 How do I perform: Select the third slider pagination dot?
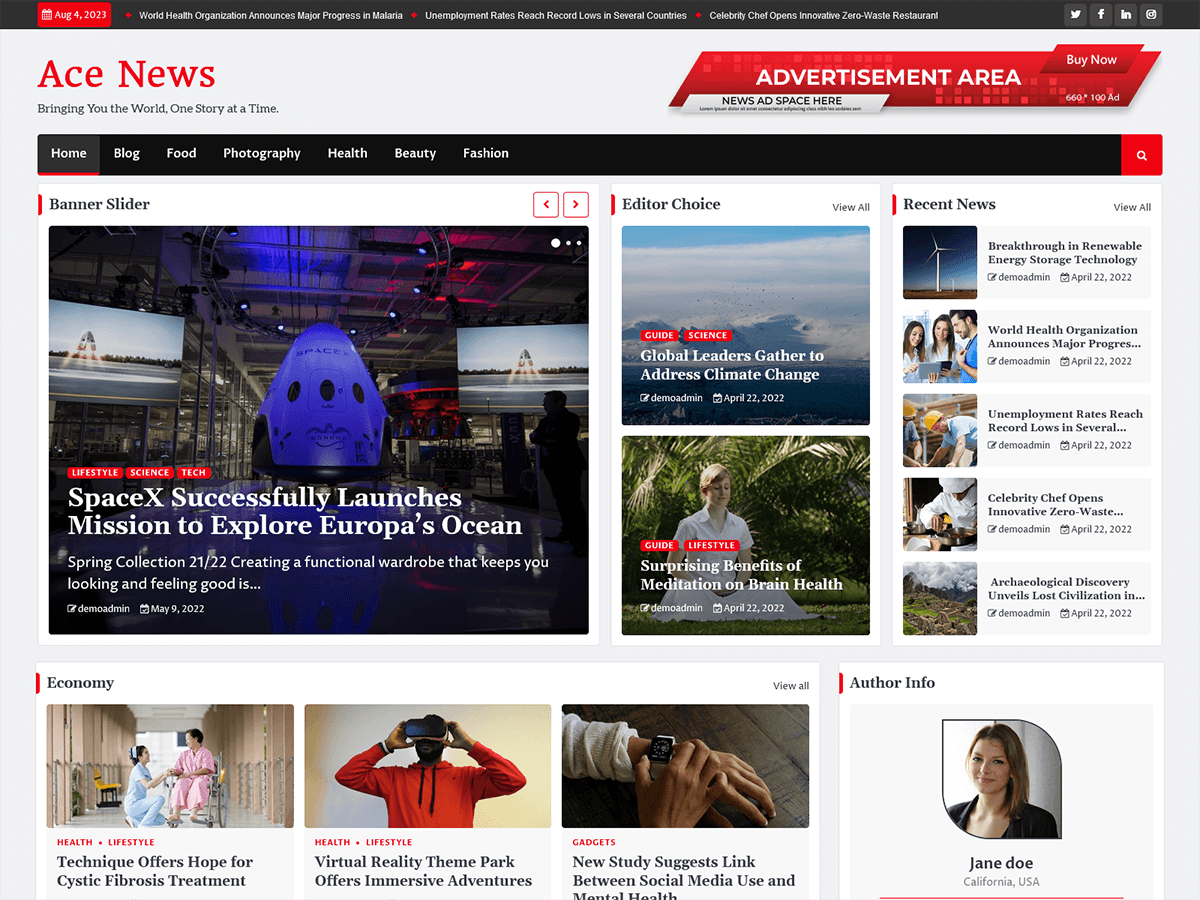[581, 242]
